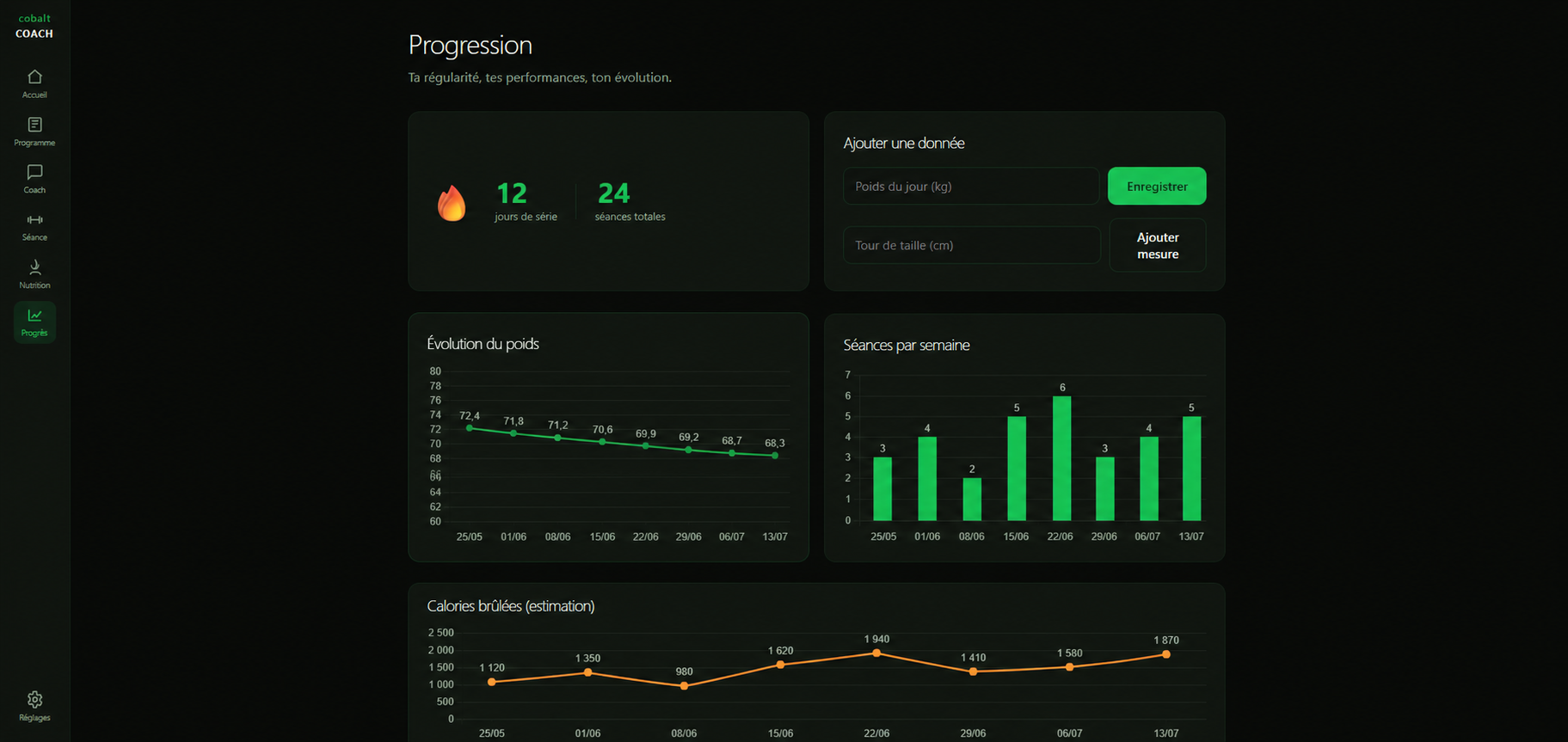Select the 1 620 calories data point
Viewport: 1568px width, 742px height.
(781, 665)
